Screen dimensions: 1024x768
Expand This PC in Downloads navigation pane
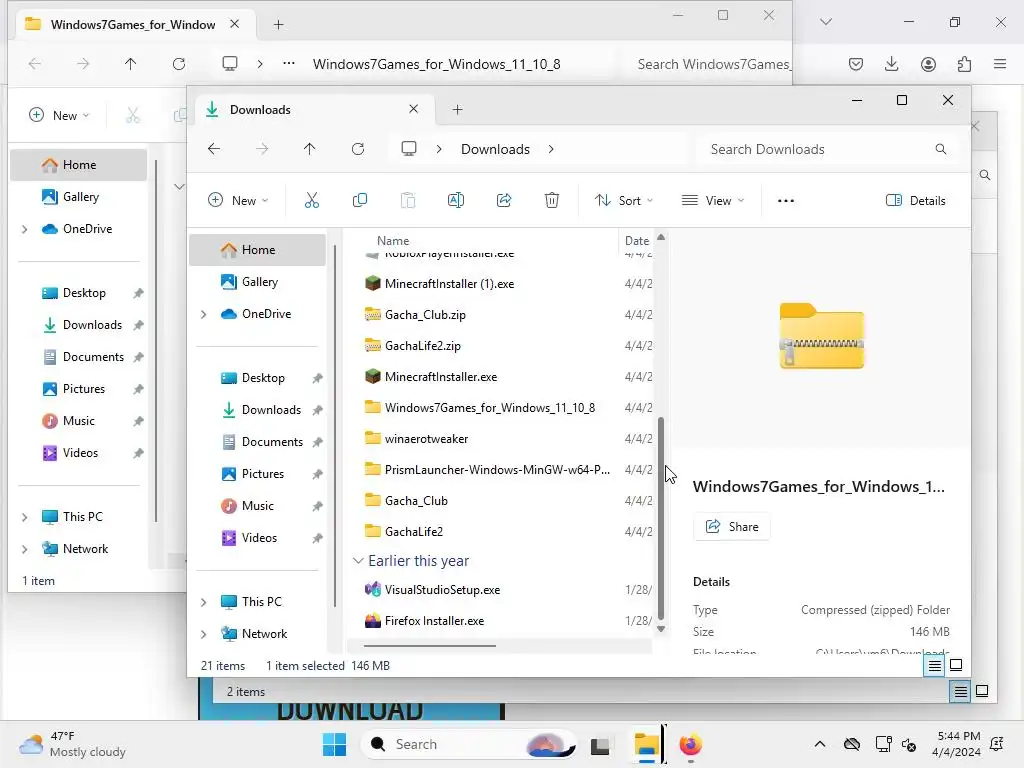(x=204, y=602)
